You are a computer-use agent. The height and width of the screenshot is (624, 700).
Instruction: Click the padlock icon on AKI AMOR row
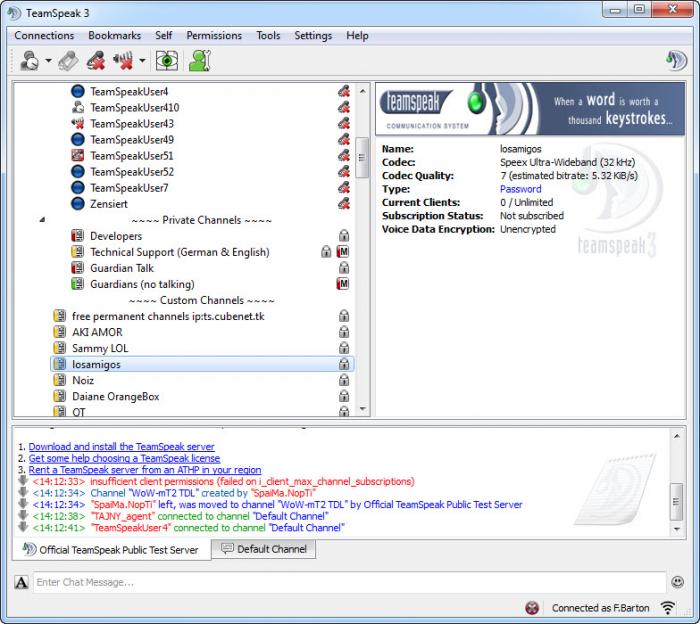[x=344, y=332]
